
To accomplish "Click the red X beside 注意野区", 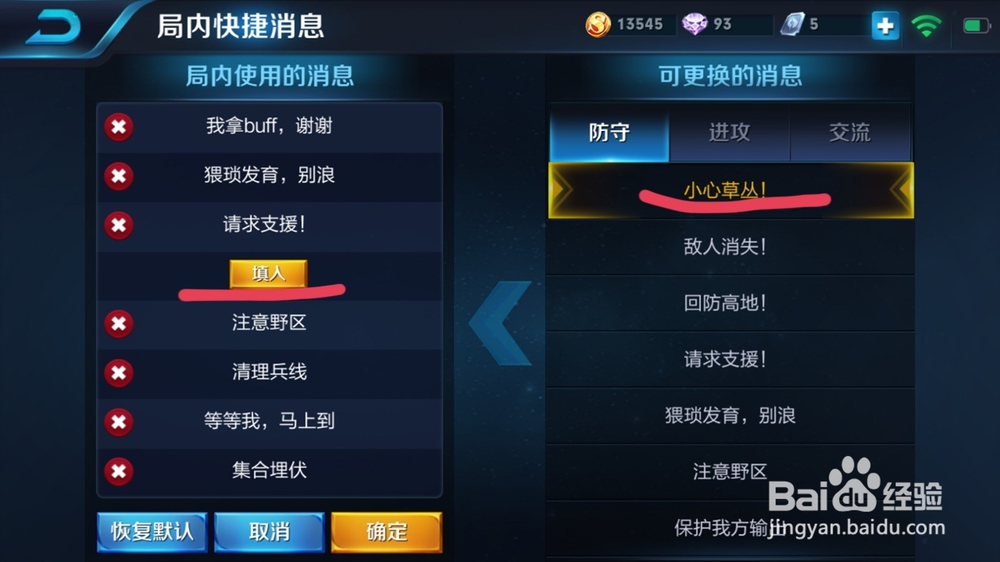I will [119, 323].
